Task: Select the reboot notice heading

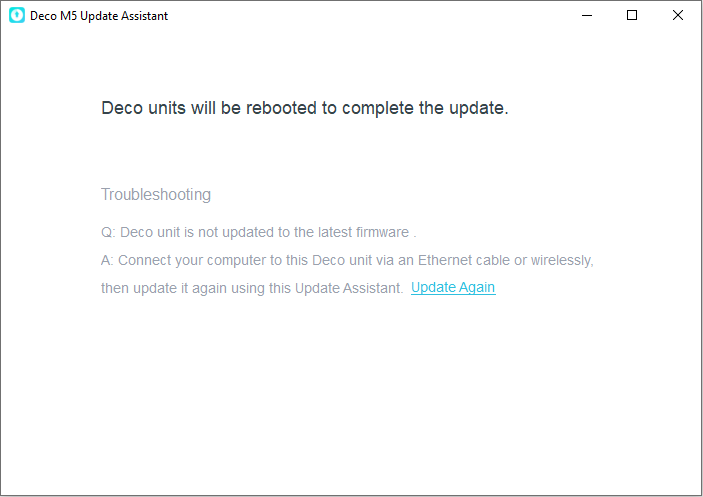Action: pyautogui.click(x=305, y=108)
